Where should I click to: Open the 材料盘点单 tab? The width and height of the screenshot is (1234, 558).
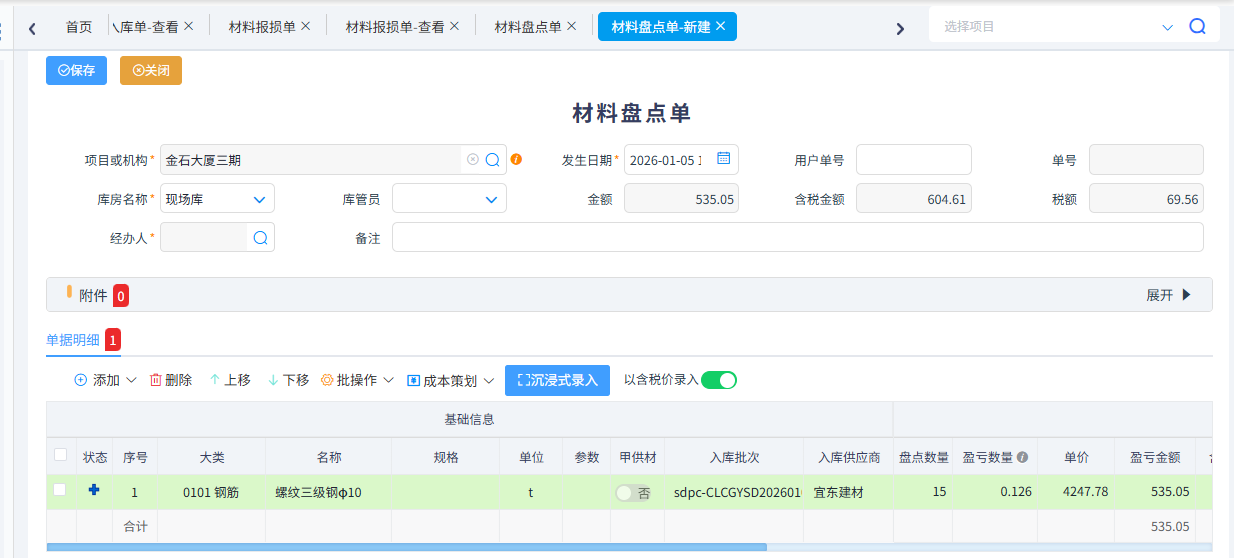tap(528, 27)
